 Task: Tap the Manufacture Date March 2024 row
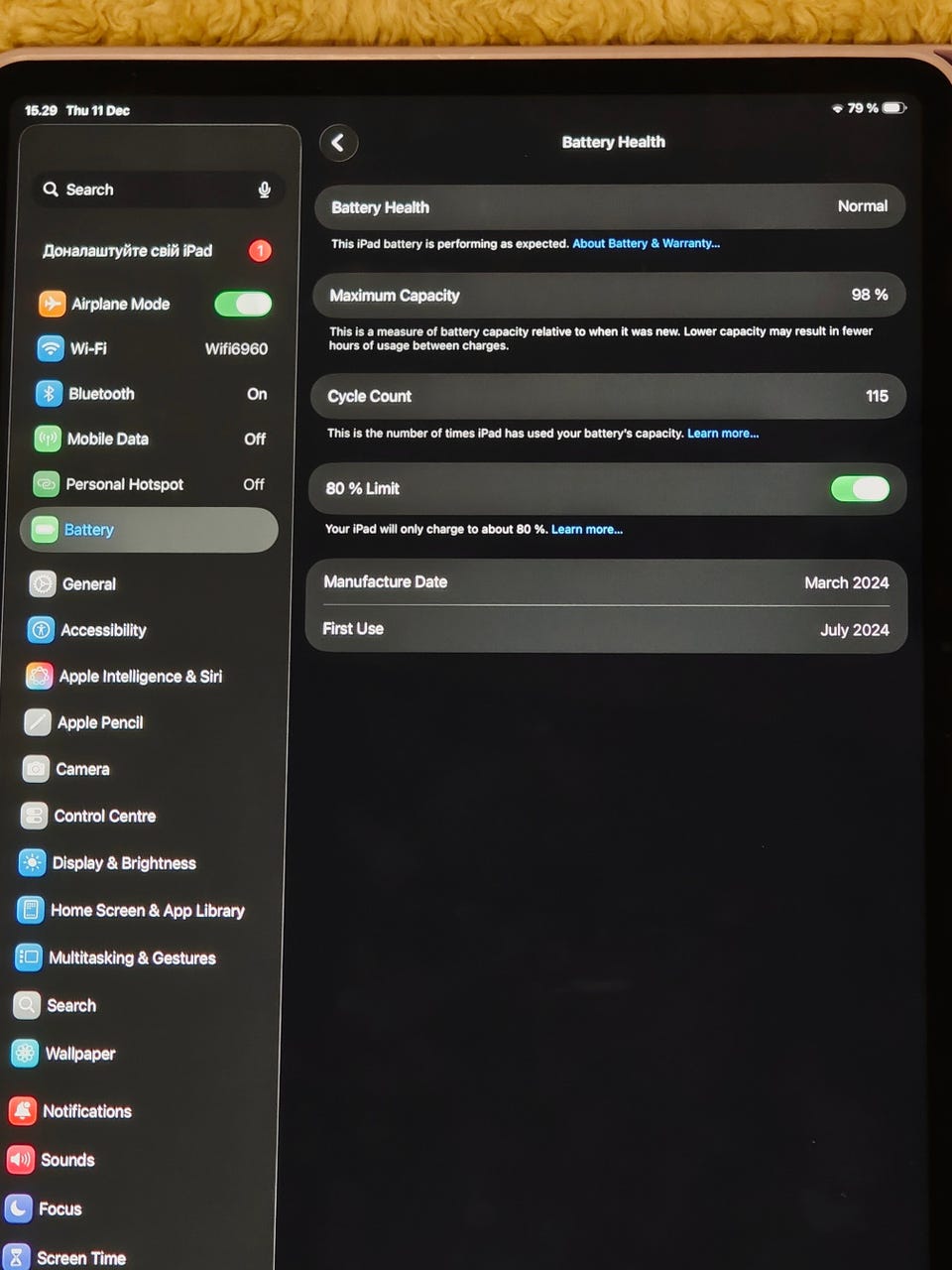point(606,582)
